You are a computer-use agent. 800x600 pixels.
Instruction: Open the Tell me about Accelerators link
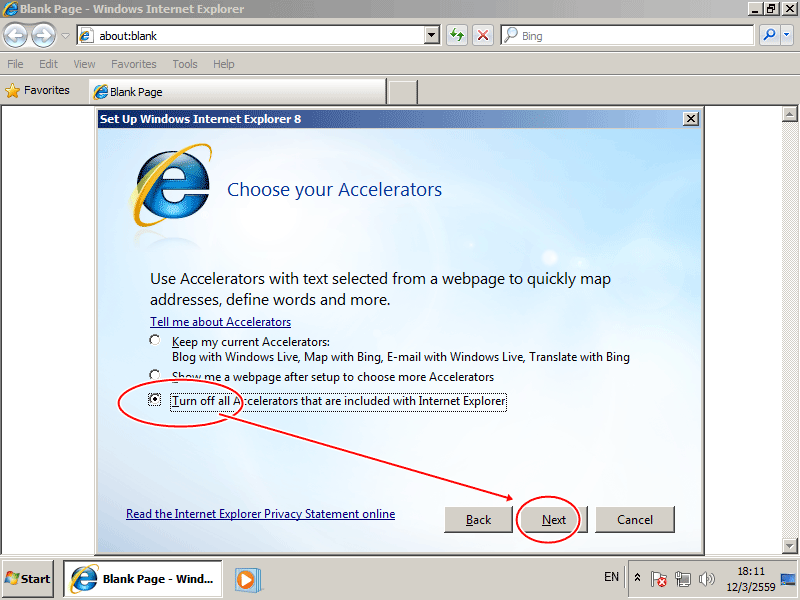coord(220,322)
